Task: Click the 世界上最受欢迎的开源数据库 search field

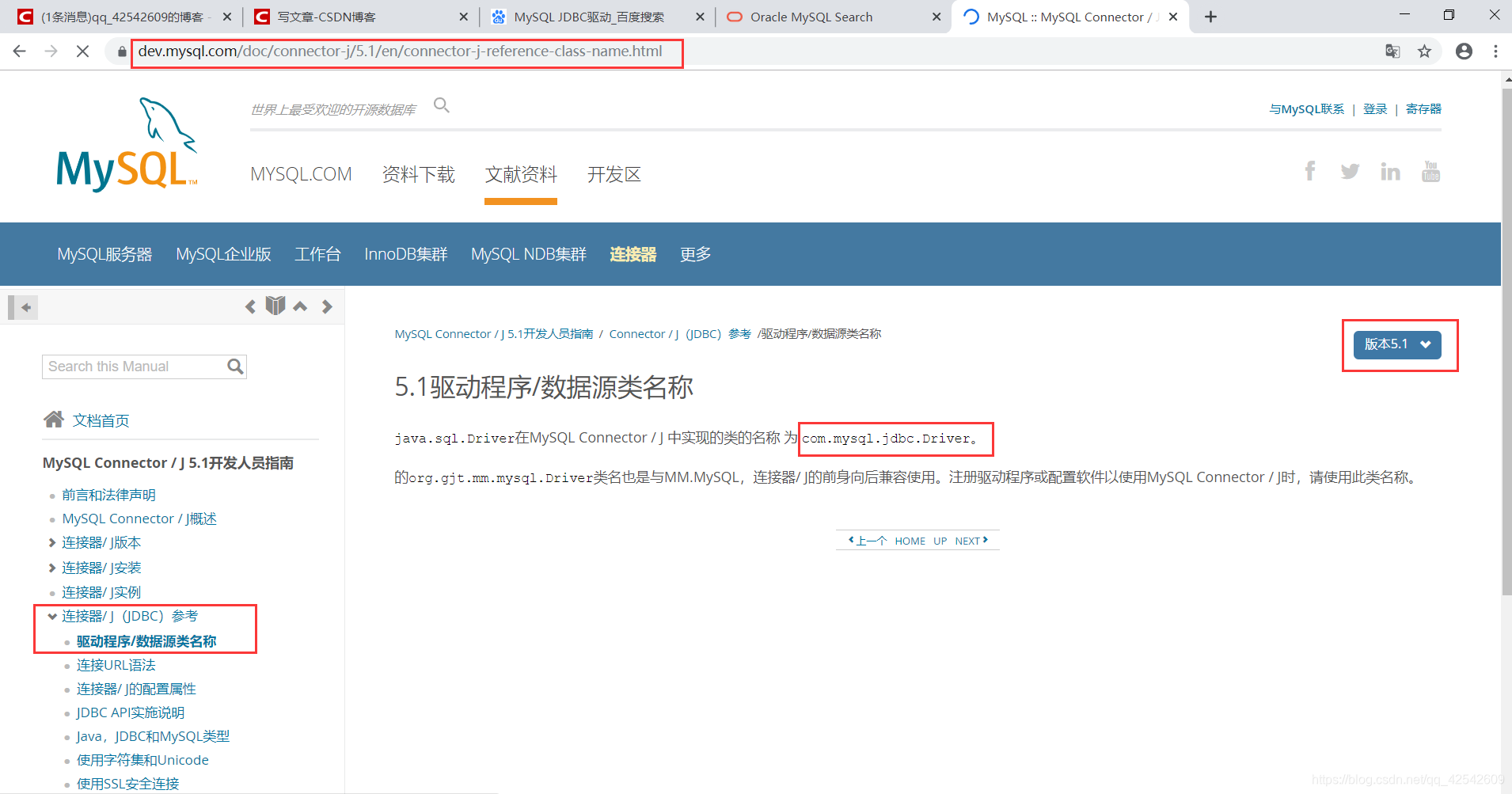Action: [x=333, y=109]
